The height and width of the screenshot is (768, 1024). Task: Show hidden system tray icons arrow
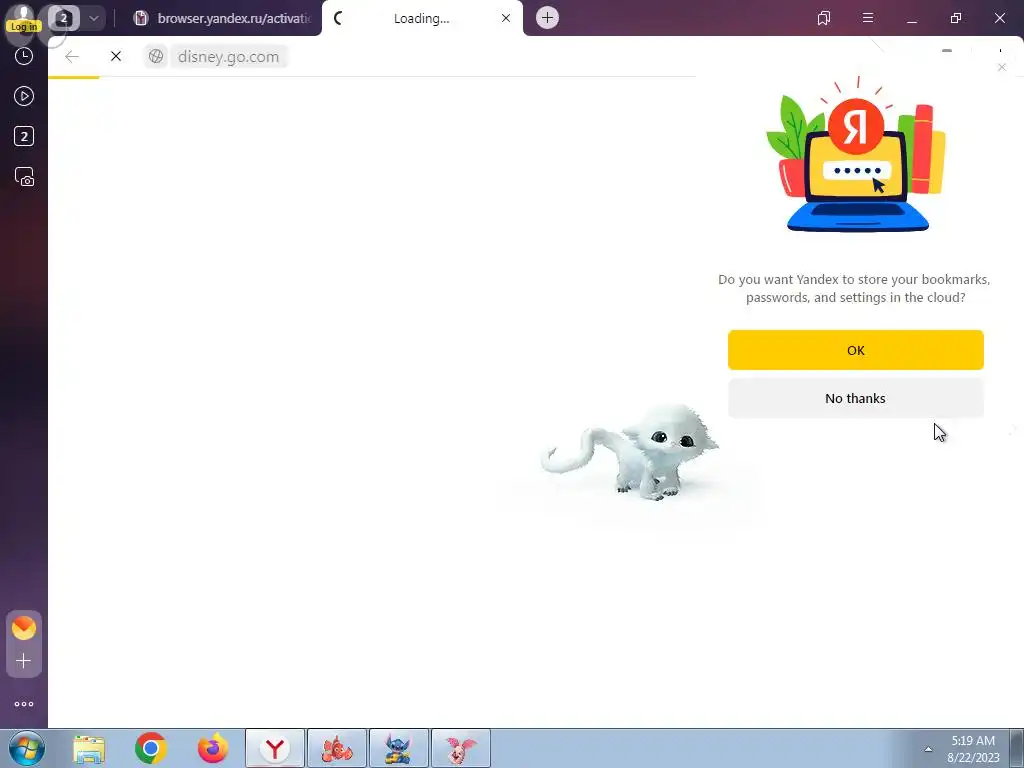(x=928, y=749)
